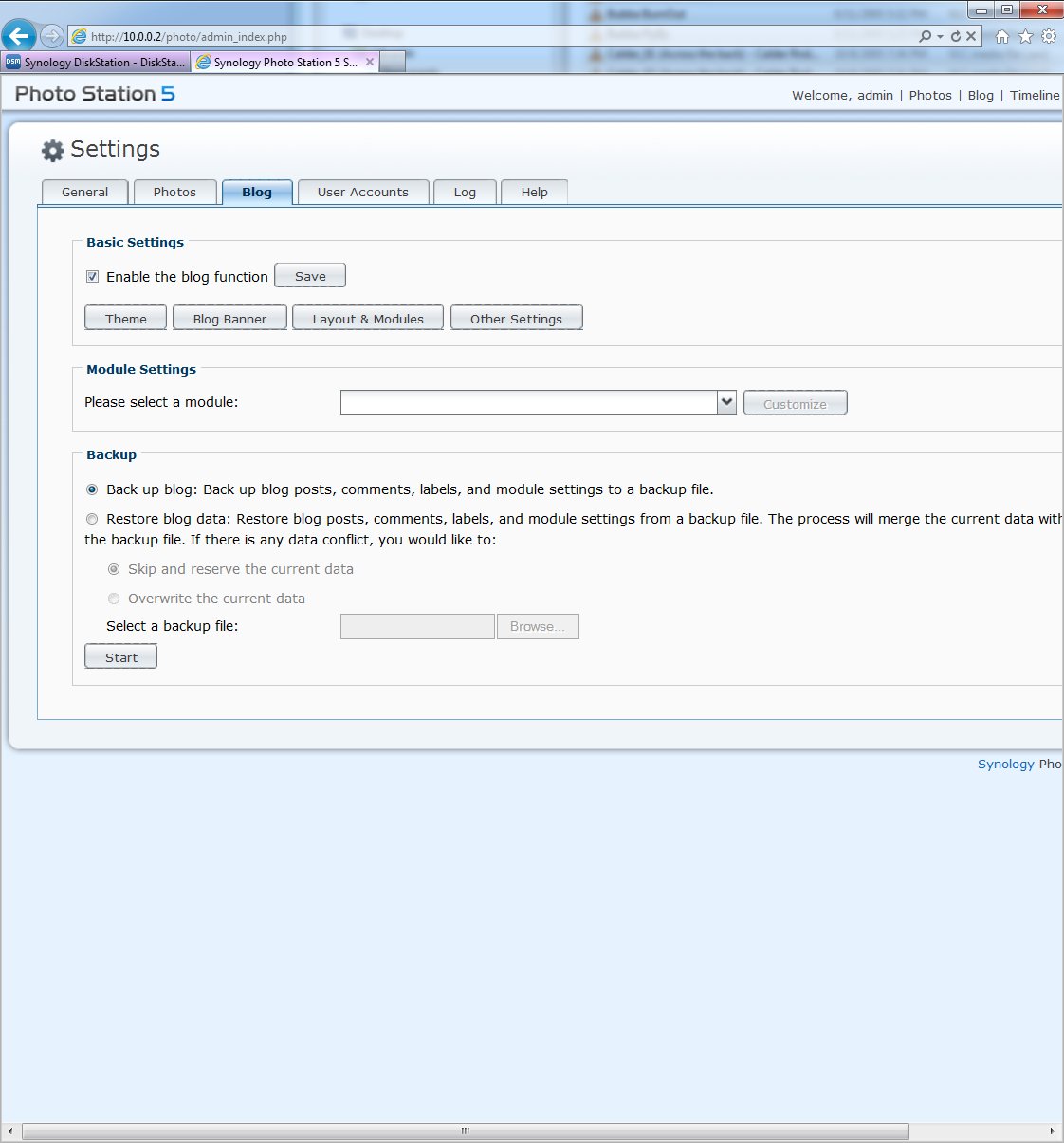1064x1143 pixels.
Task: Click the browser forward arrow button
Action: tap(52, 36)
